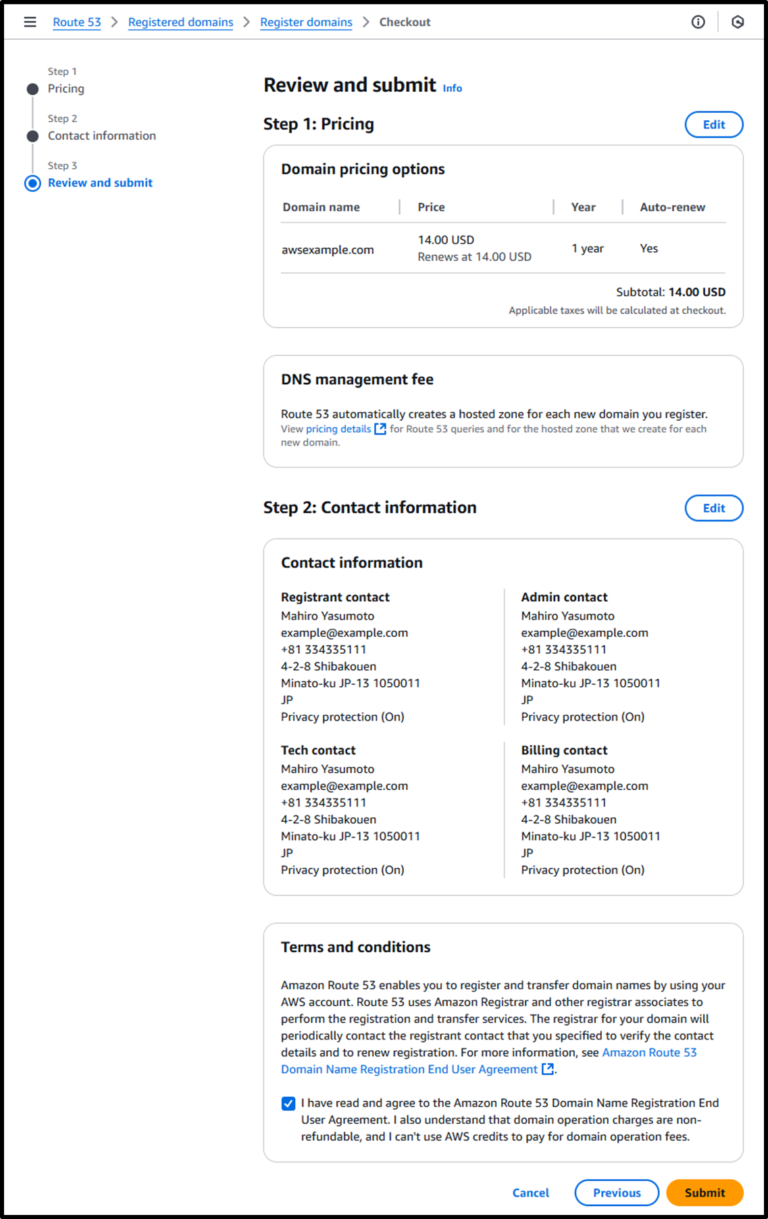Uncheck the End User Agreement checkbox
This screenshot has height=1219, width=768.
288,1103
